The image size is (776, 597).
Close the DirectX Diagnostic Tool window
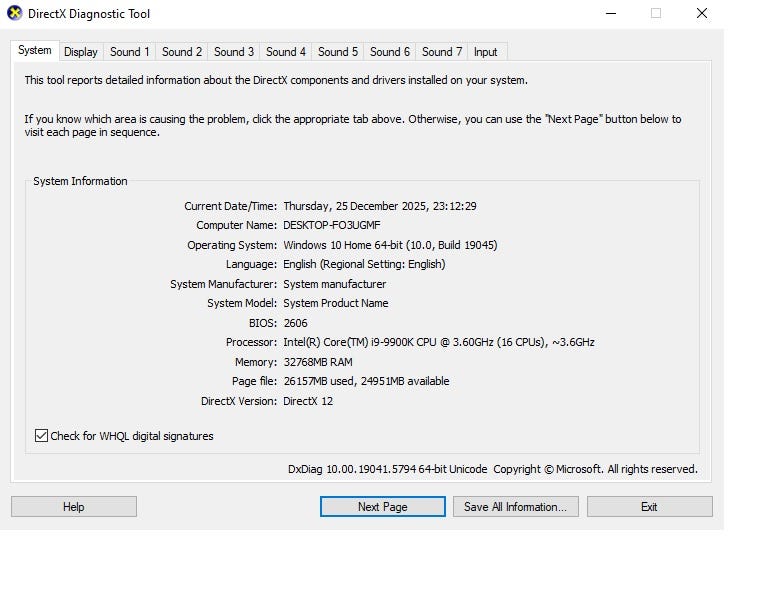702,14
